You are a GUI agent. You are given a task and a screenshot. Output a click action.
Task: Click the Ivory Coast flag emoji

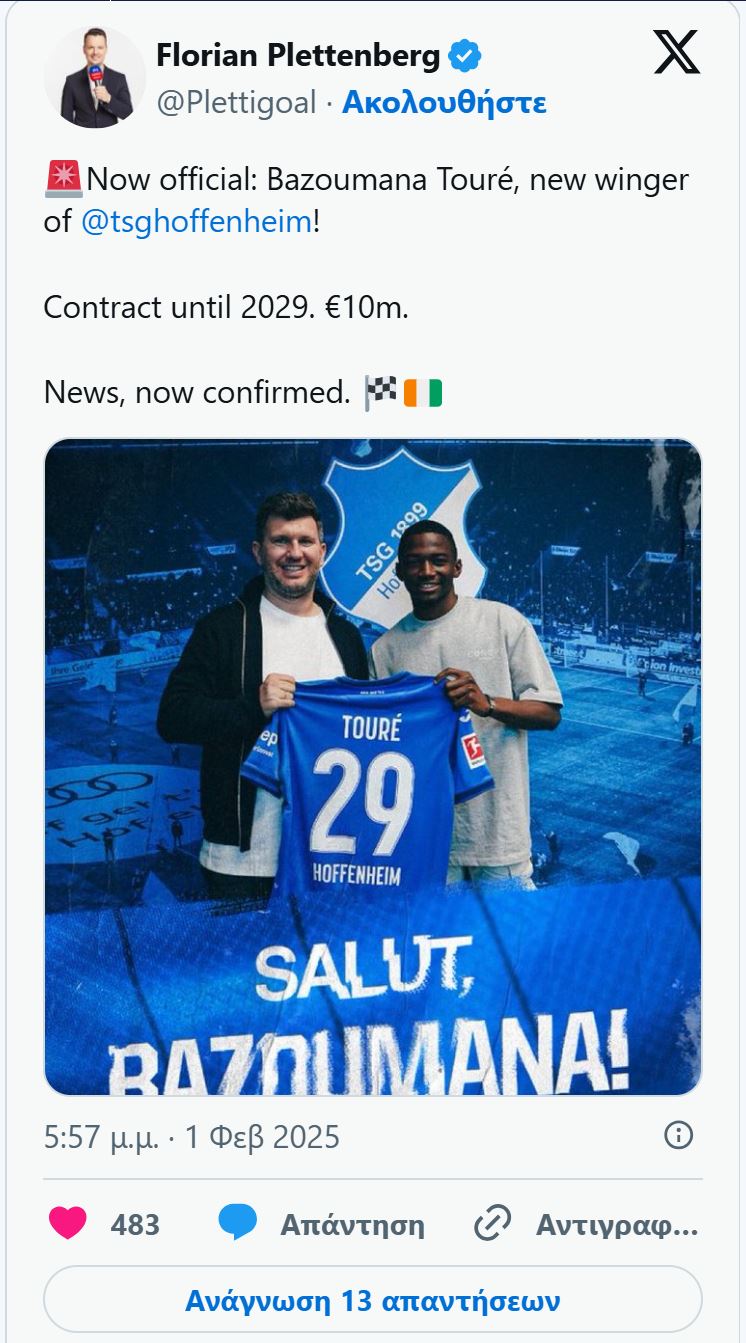[x=423, y=392]
